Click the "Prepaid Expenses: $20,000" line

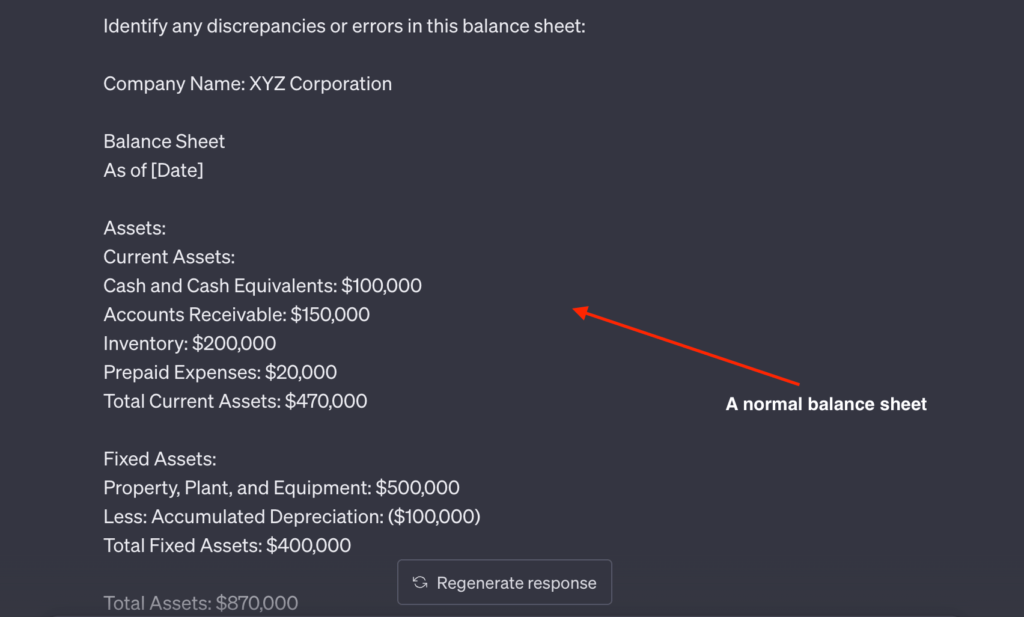pyautogui.click(x=220, y=372)
